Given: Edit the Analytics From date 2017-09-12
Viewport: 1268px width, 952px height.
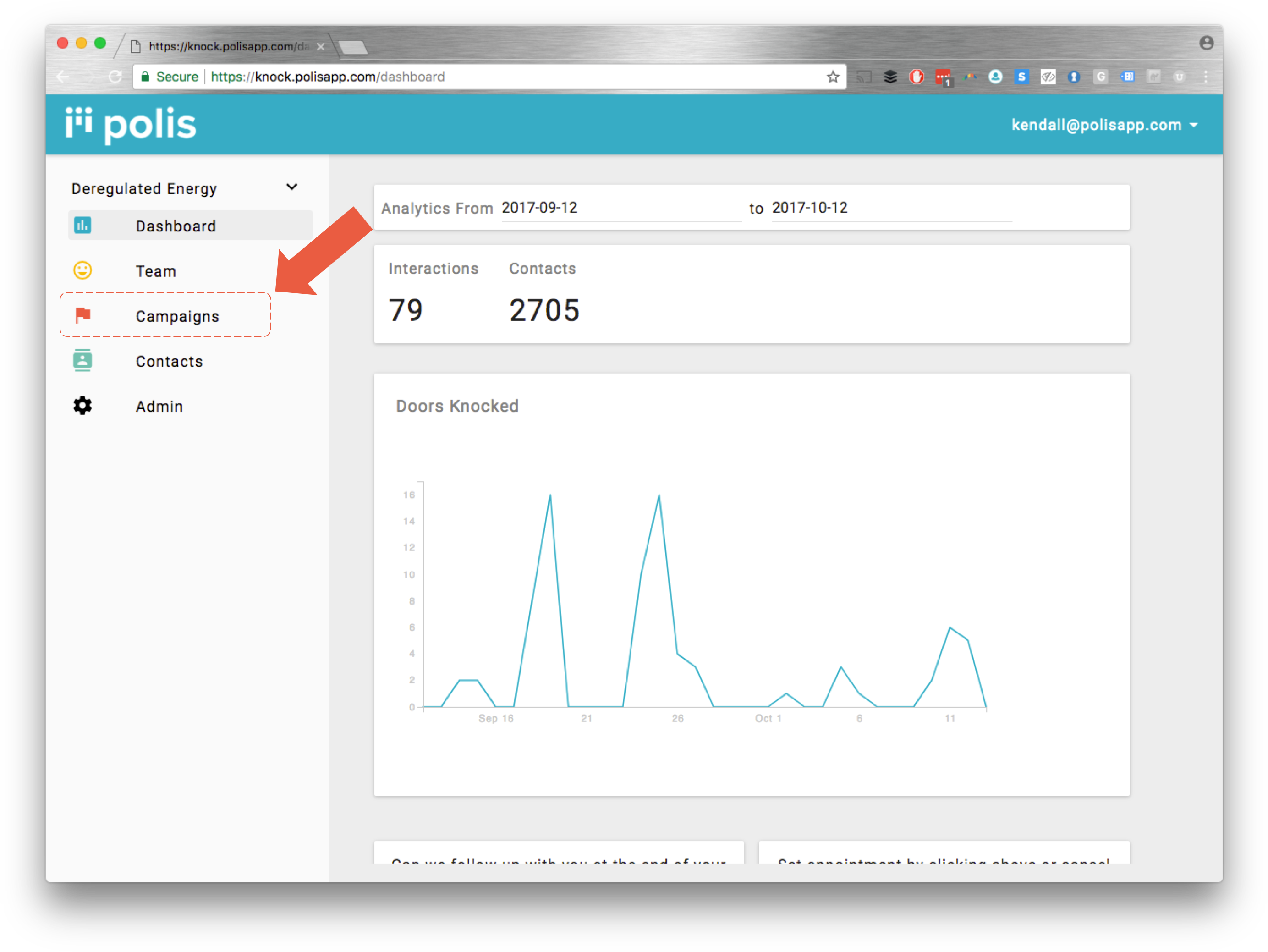Looking at the screenshot, I should tap(621, 208).
